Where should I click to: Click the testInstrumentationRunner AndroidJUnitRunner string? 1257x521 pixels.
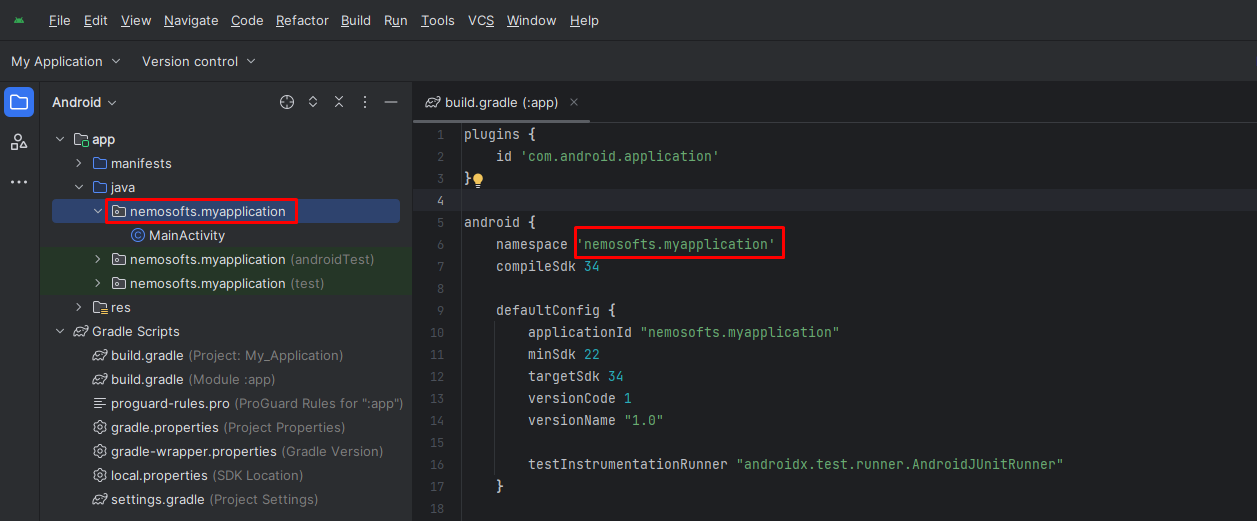[900, 464]
